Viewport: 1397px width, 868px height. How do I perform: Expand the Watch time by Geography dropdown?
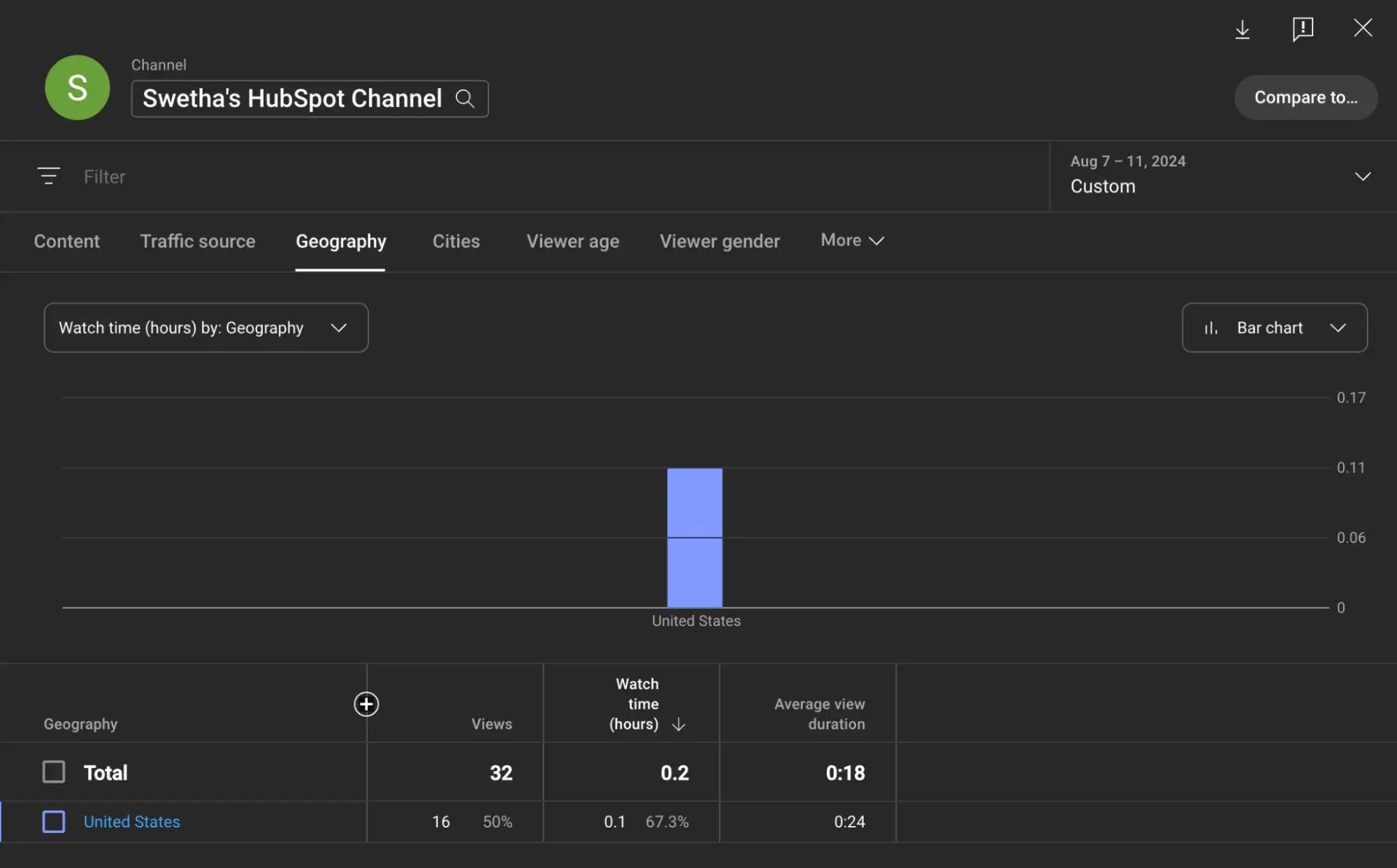tap(205, 327)
